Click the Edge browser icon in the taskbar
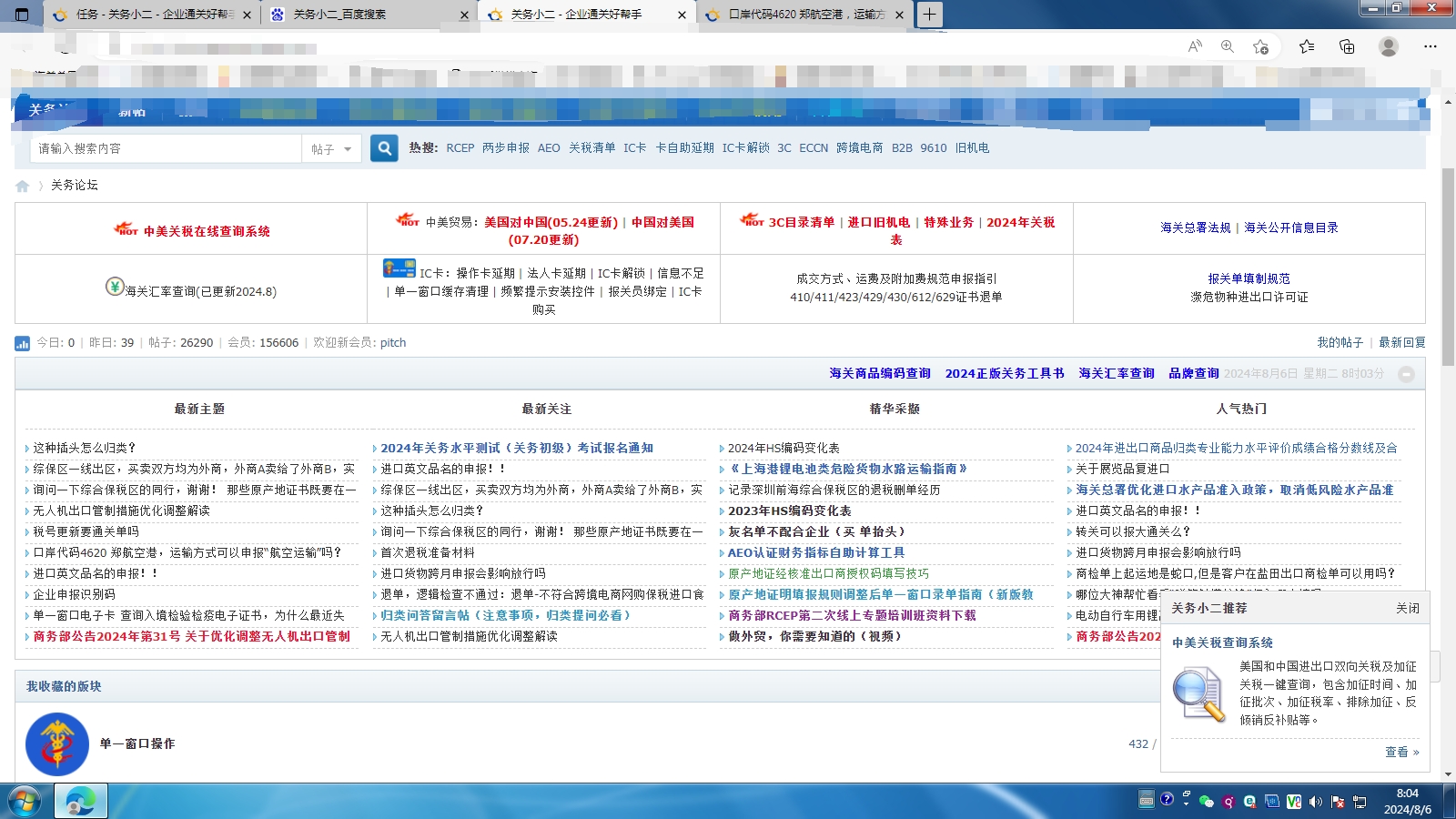The image size is (1456, 819). tap(81, 802)
